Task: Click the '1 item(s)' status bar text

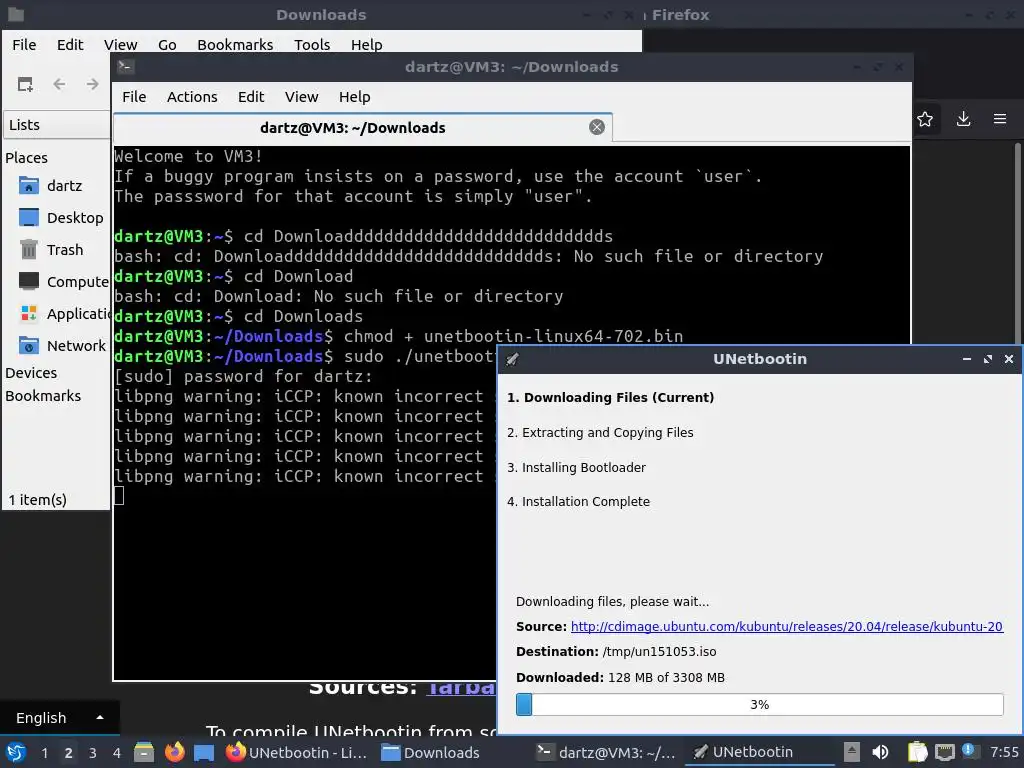Action: point(37,500)
